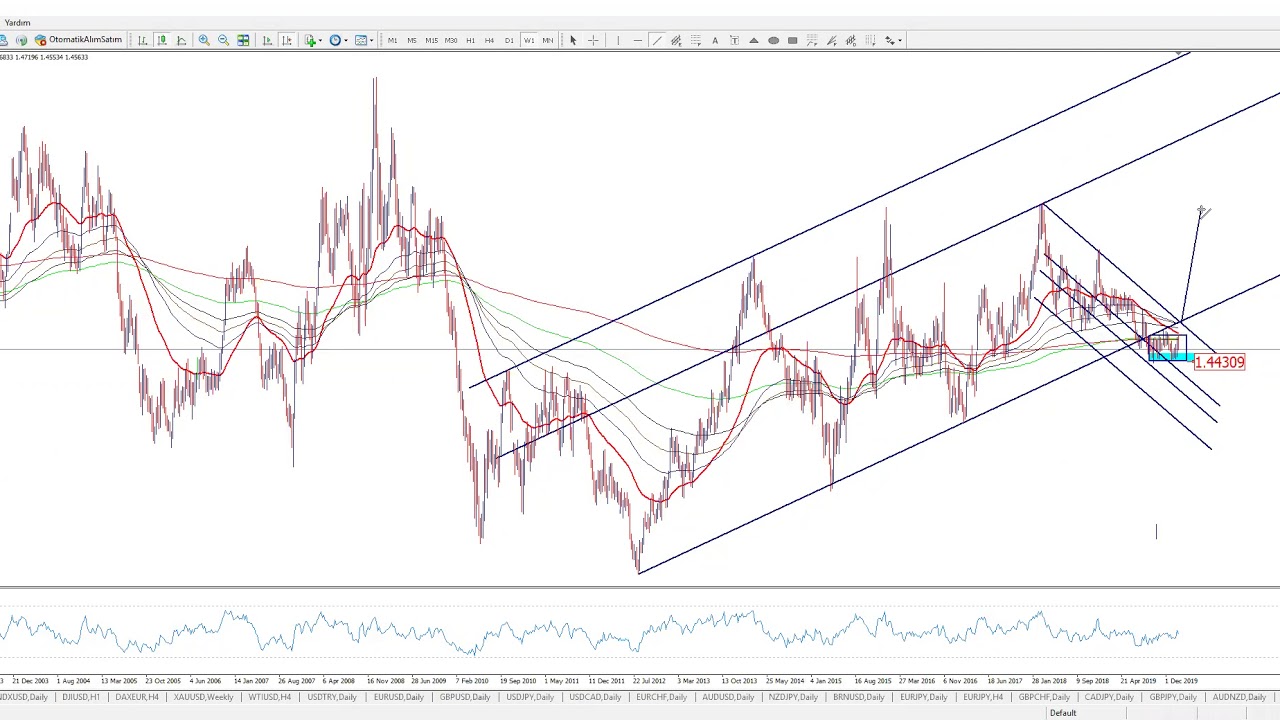Viewport: 1280px width, 720px height.
Task: Expand the indicators dropdown arrow
Action: click(320, 40)
